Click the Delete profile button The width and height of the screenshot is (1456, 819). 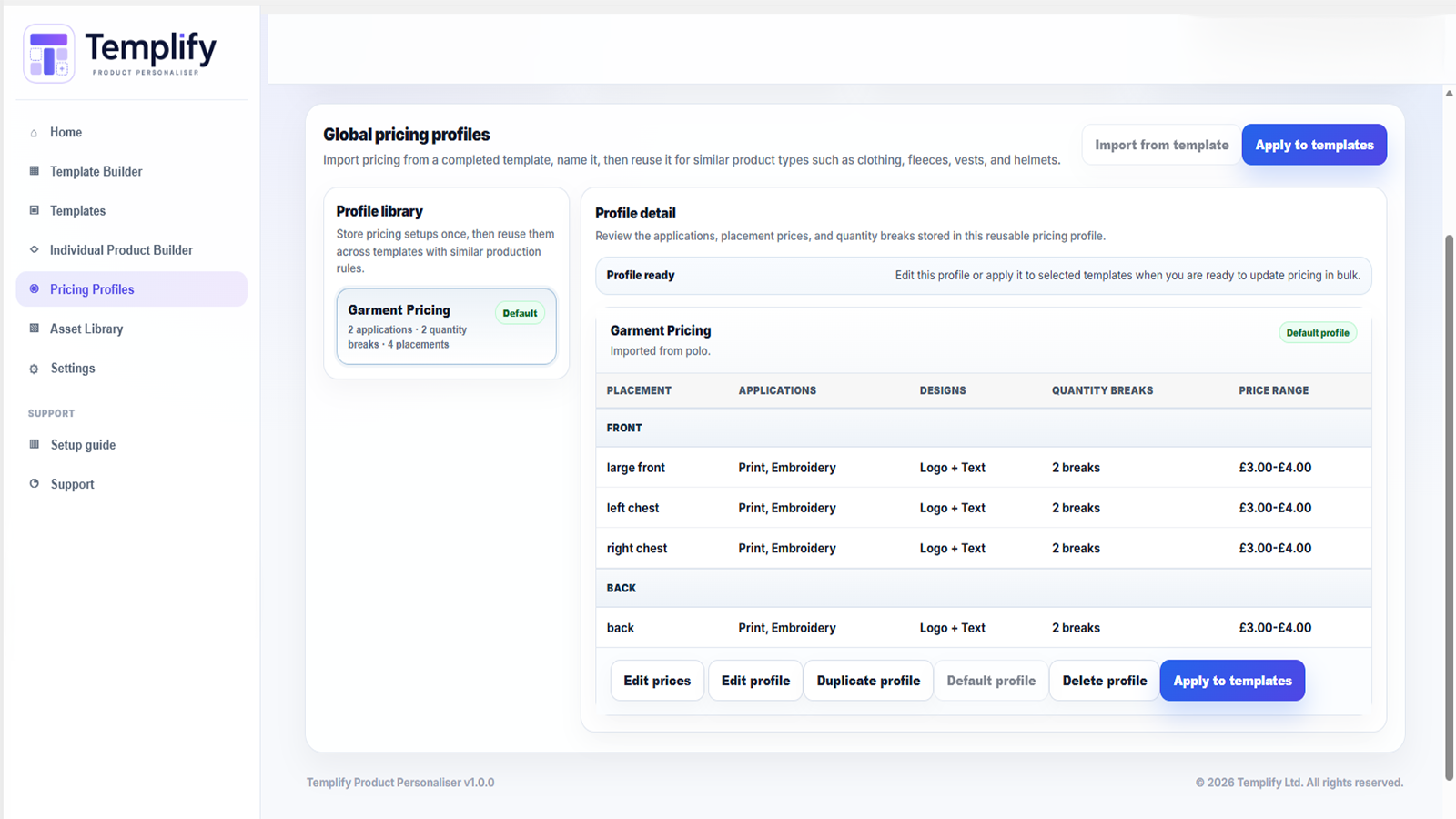1105,681
